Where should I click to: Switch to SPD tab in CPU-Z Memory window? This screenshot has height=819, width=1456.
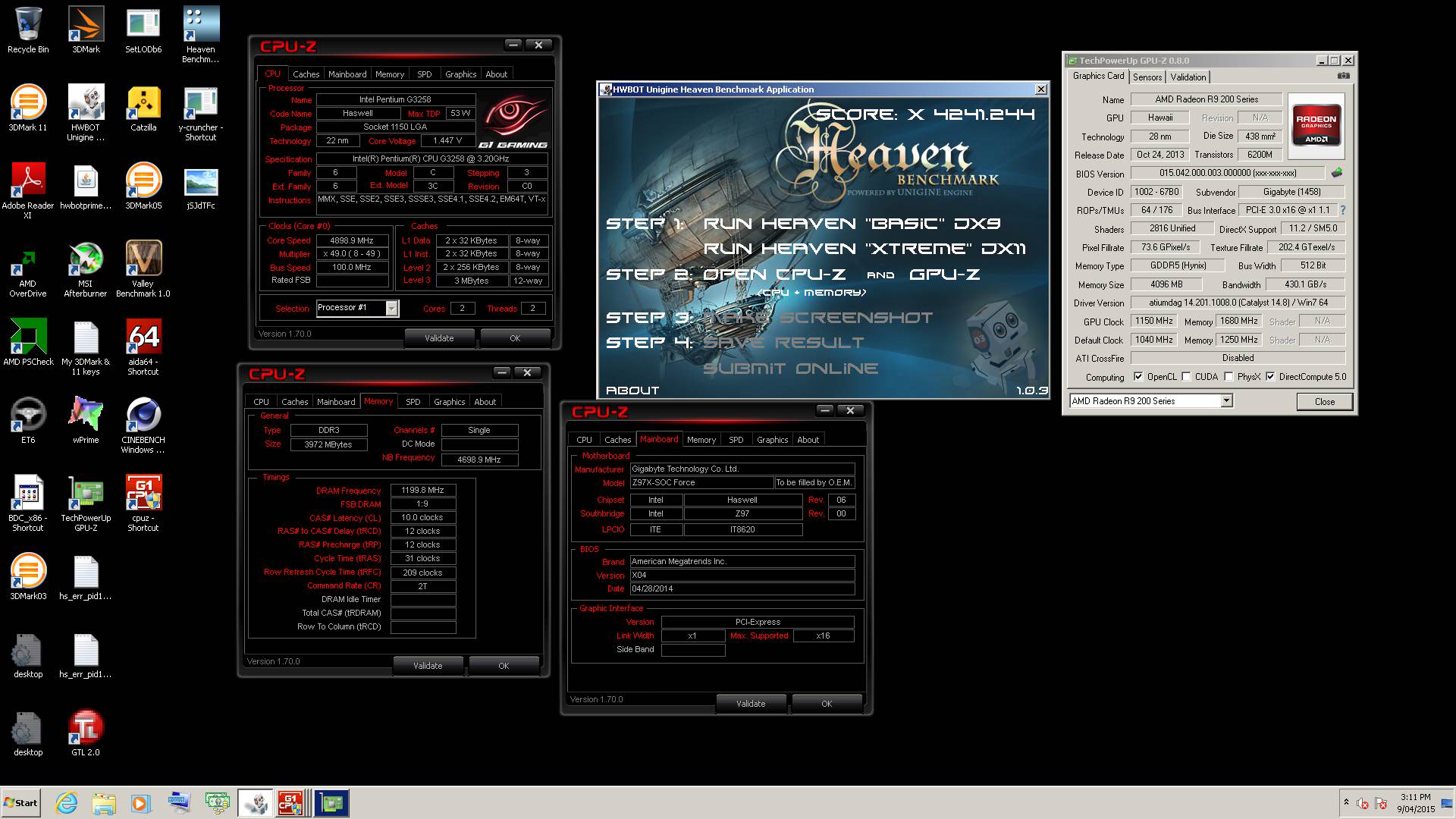click(x=413, y=402)
